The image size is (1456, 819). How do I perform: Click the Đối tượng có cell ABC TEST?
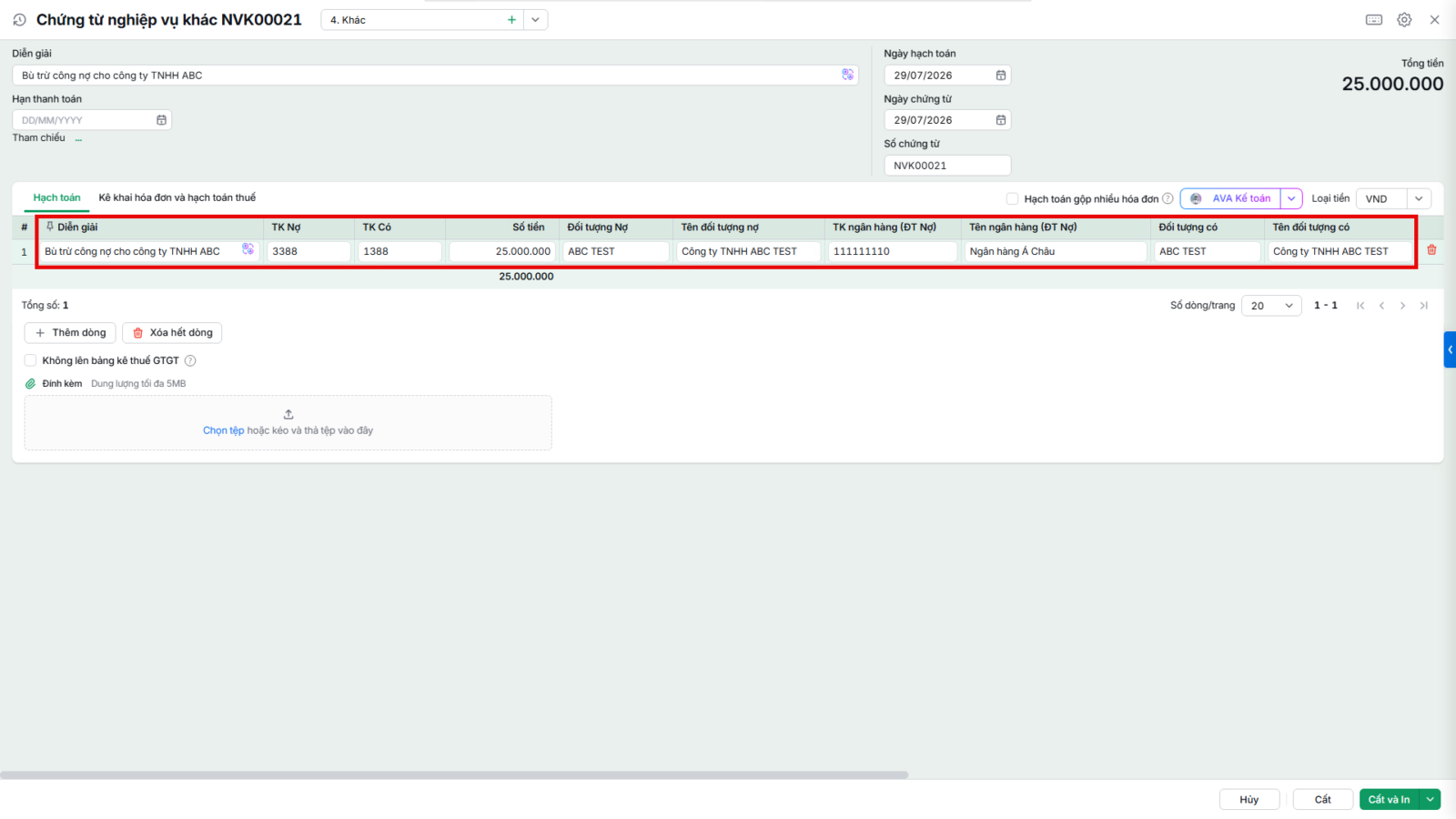[1208, 251]
